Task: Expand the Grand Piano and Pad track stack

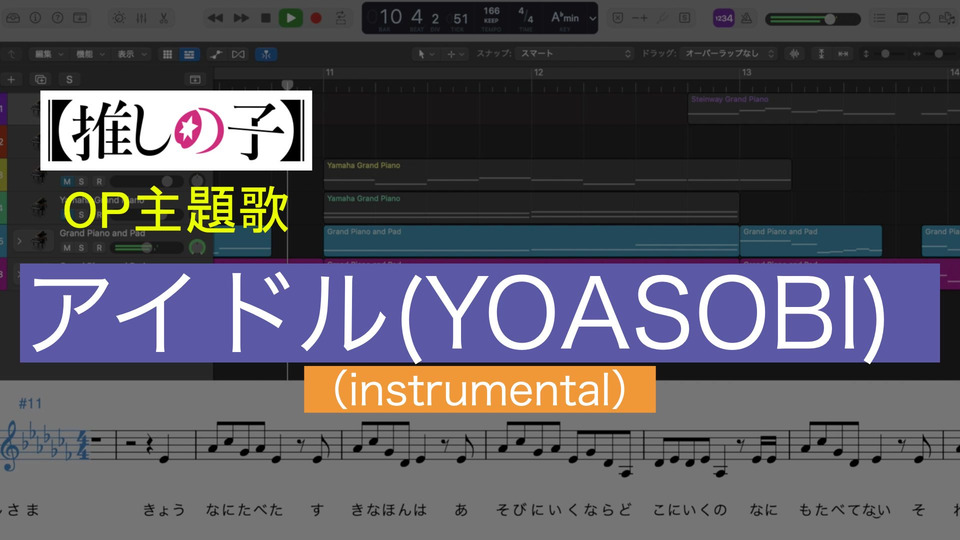Action: pyautogui.click(x=19, y=241)
